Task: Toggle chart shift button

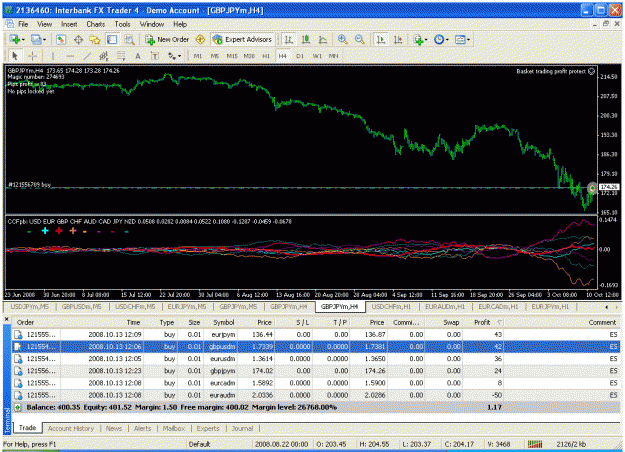Action: click(x=398, y=39)
